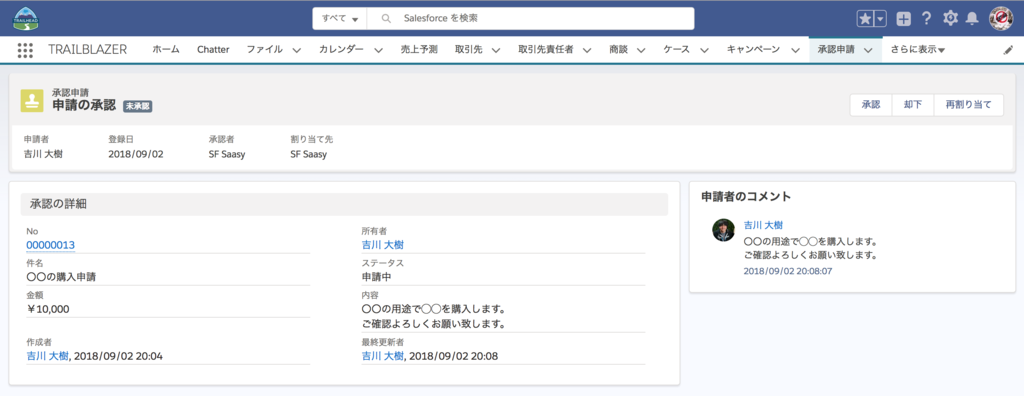Click the 申請者のコメント panel title

click(746, 196)
